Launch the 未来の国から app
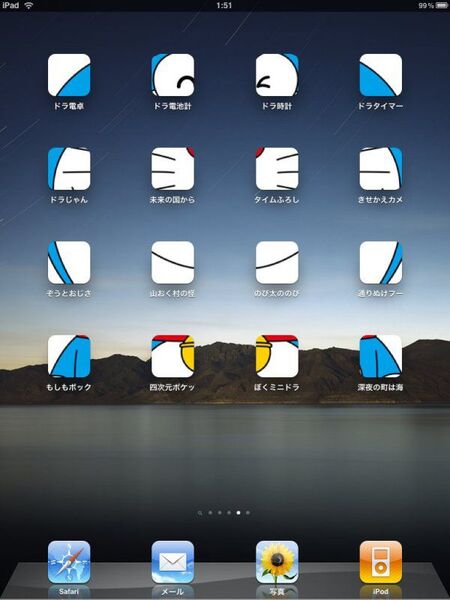 pyautogui.click(x=173, y=169)
